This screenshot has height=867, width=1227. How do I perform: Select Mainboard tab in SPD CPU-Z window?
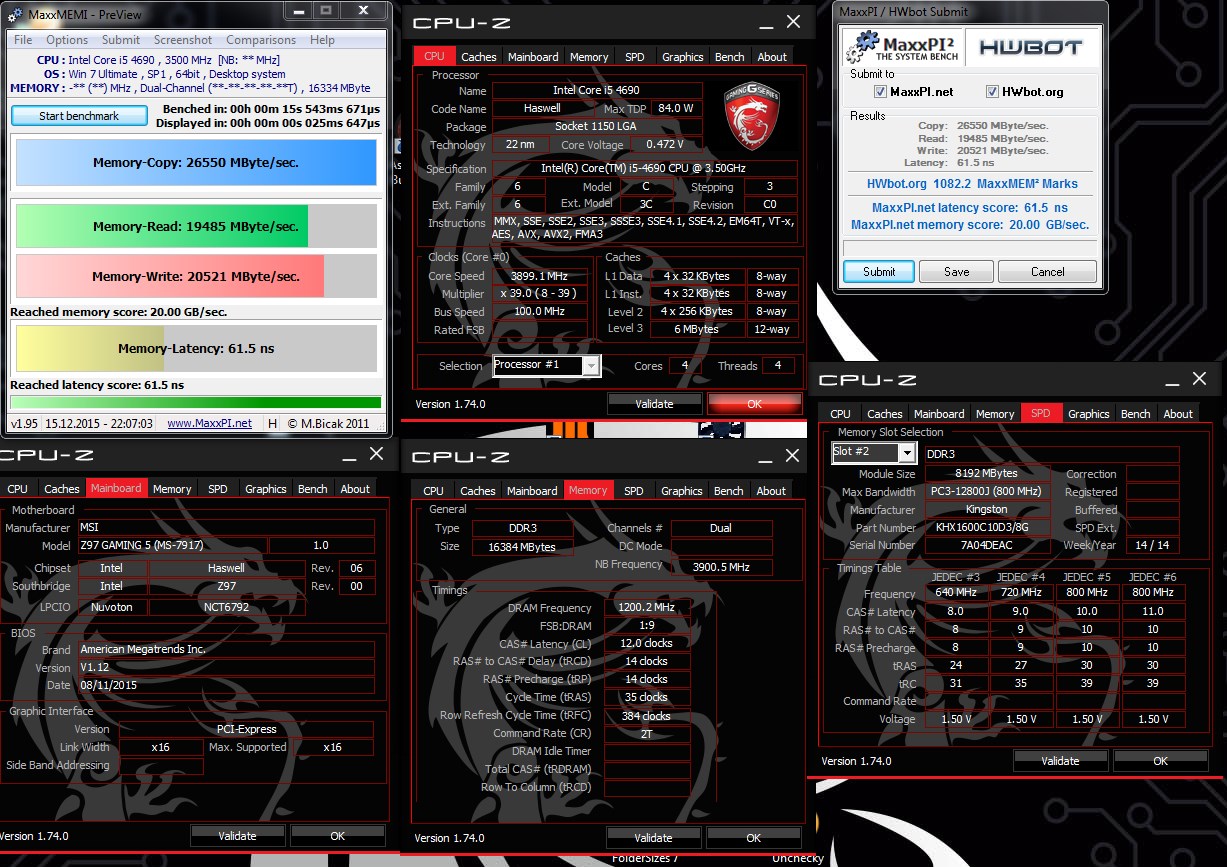[939, 414]
